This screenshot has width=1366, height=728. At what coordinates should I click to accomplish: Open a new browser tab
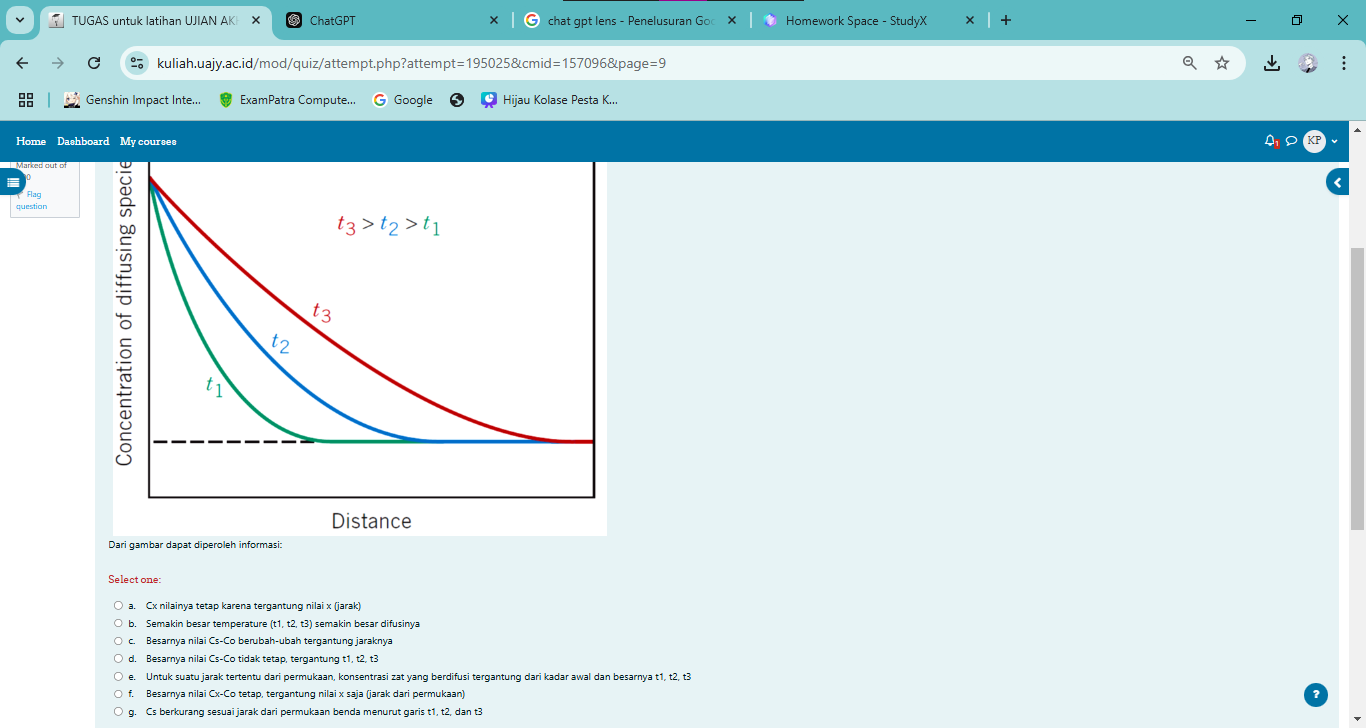pyautogui.click(x=1005, y=20)
